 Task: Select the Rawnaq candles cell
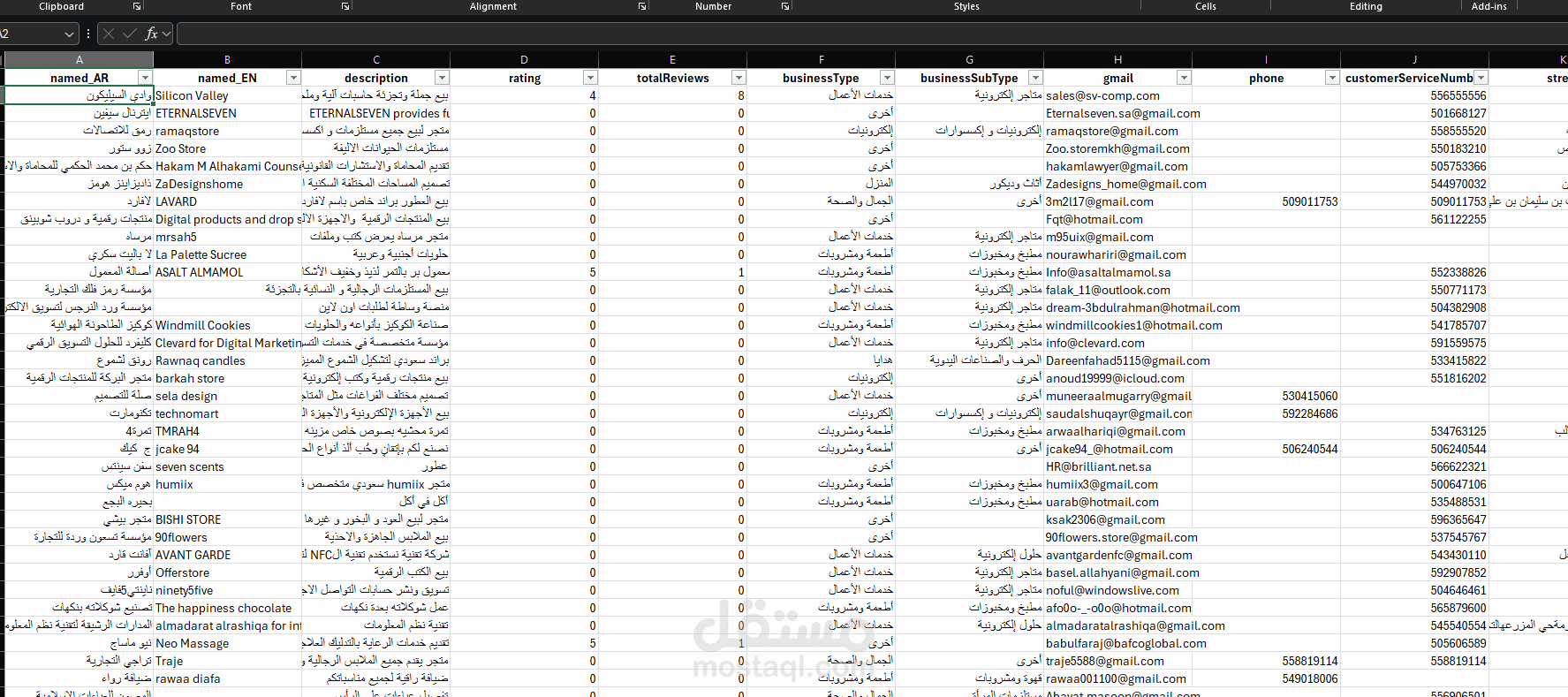[x=227, y=360]
